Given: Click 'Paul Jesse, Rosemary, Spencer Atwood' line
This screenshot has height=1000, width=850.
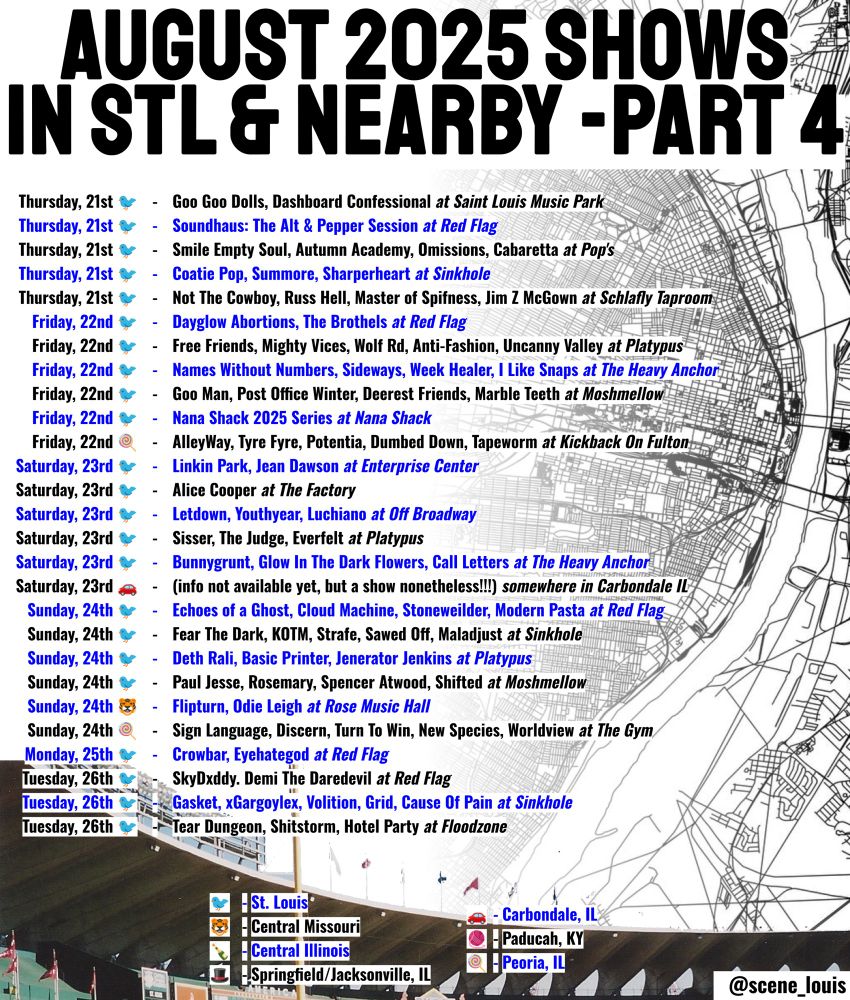Looking at the screenshot, I should tap(379, 682).
